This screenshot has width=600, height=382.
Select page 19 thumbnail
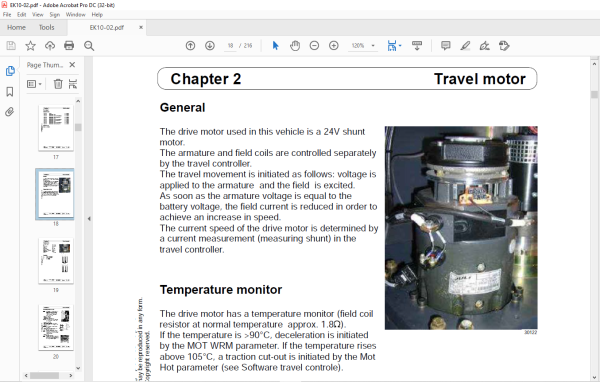click(56, 261)
